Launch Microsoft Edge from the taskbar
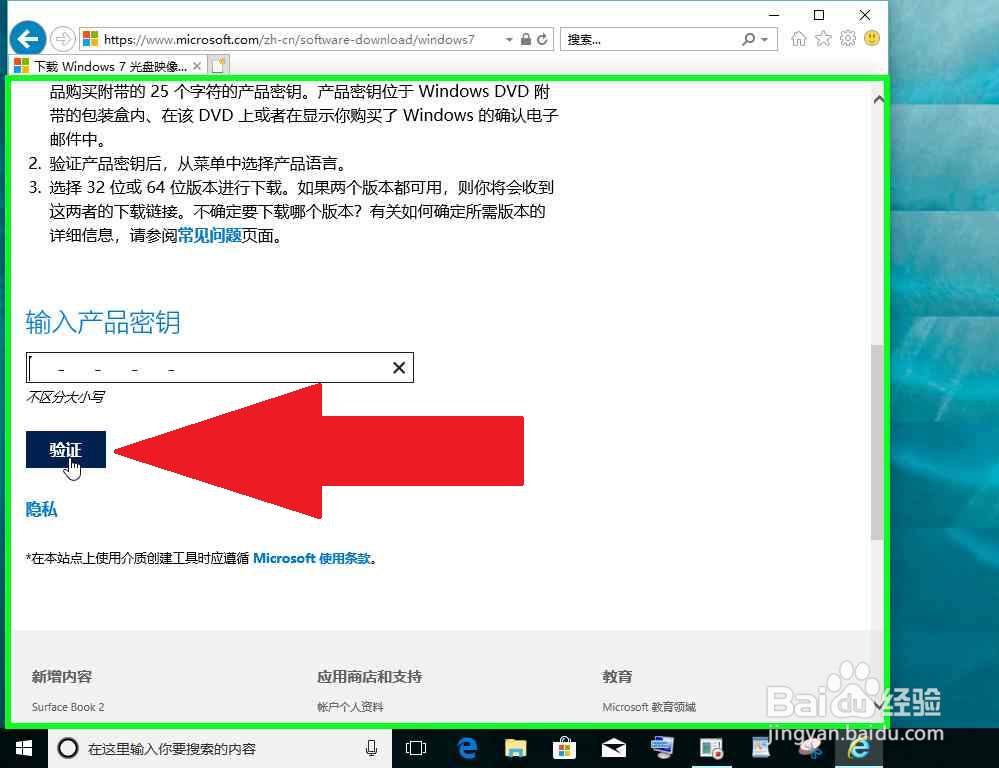This screenshot has width=999, height=768. click(x=466, y=747)
